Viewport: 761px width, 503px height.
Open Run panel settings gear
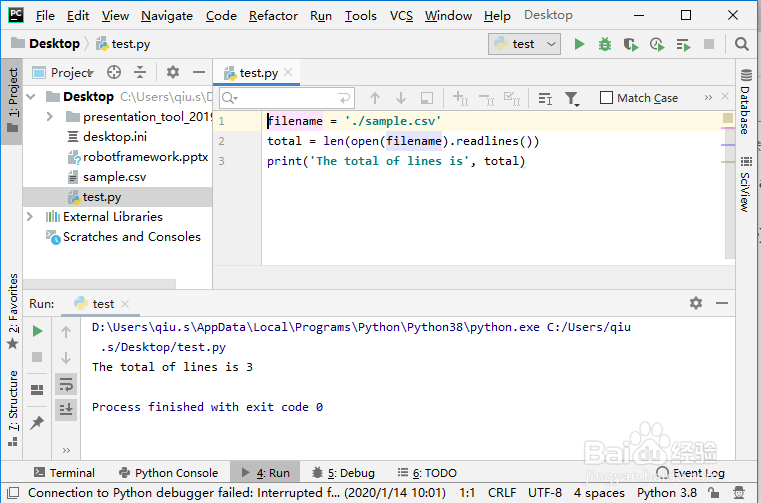(x=696, y=303)
